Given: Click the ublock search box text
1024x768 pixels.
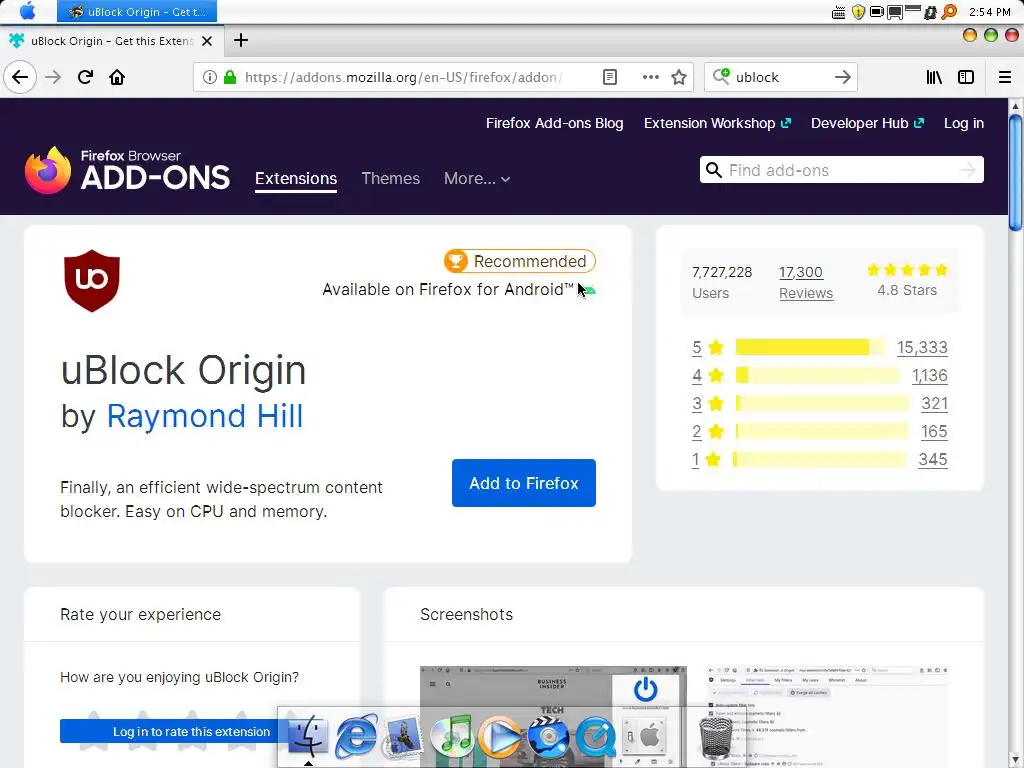Looking at the screenshot, I should pos(758,77).
